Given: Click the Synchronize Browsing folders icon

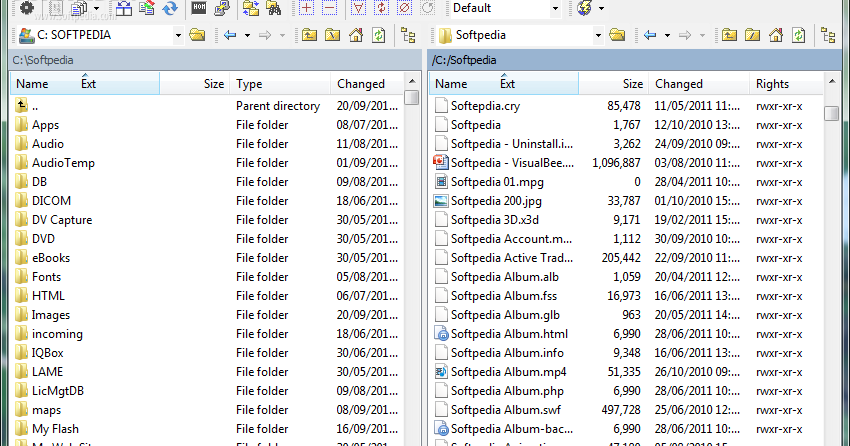Looking at the screenshot, I should pos(250,8).
